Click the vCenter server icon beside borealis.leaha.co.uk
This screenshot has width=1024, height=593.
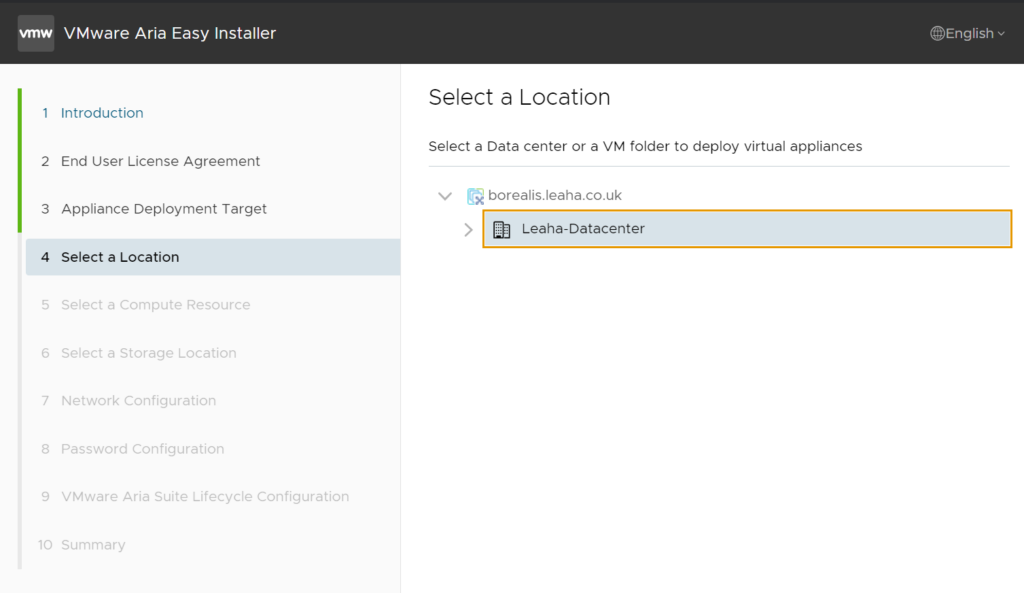coord(475,196)
